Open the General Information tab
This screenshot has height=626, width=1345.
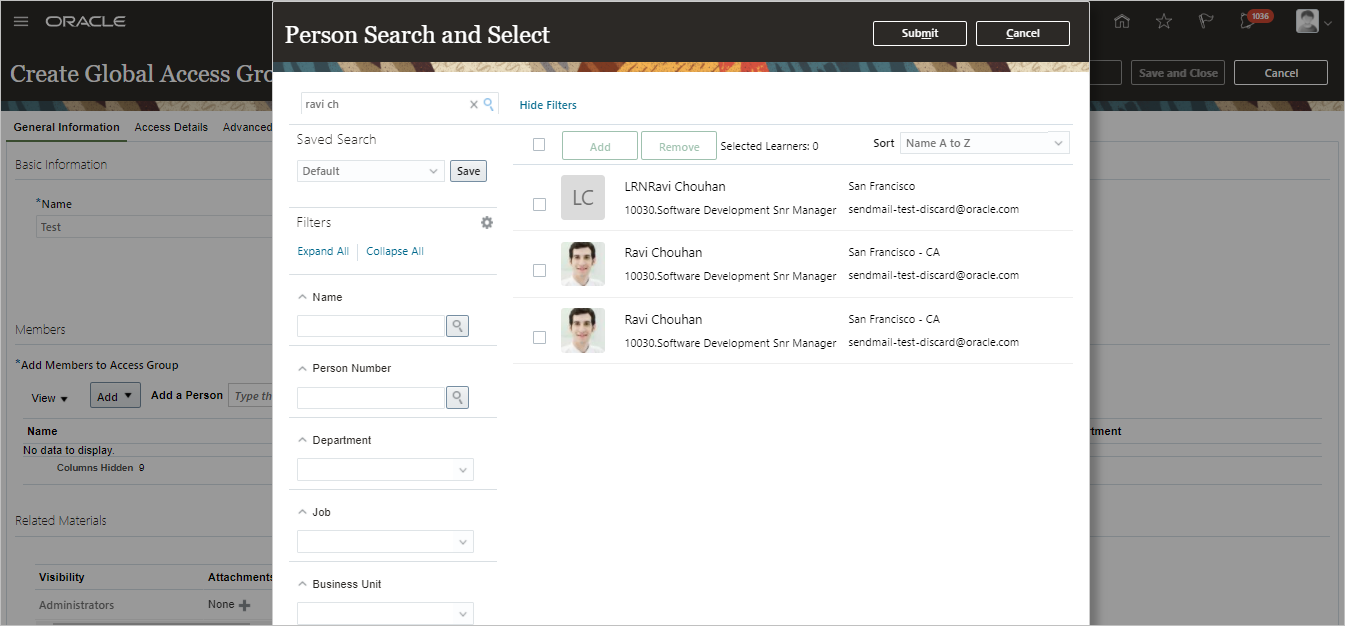coord(66,127)
